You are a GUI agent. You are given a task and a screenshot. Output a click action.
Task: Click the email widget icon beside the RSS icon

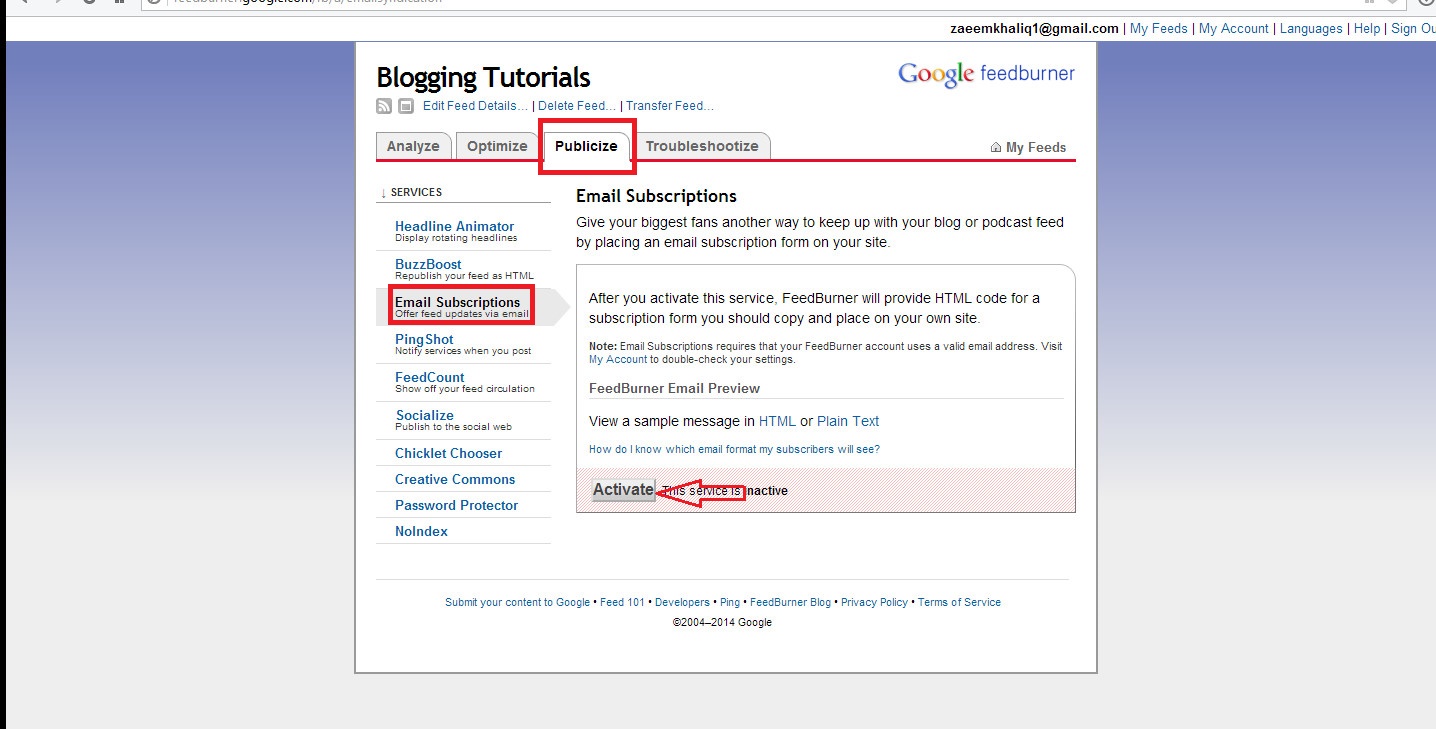[x=404, y=105]
